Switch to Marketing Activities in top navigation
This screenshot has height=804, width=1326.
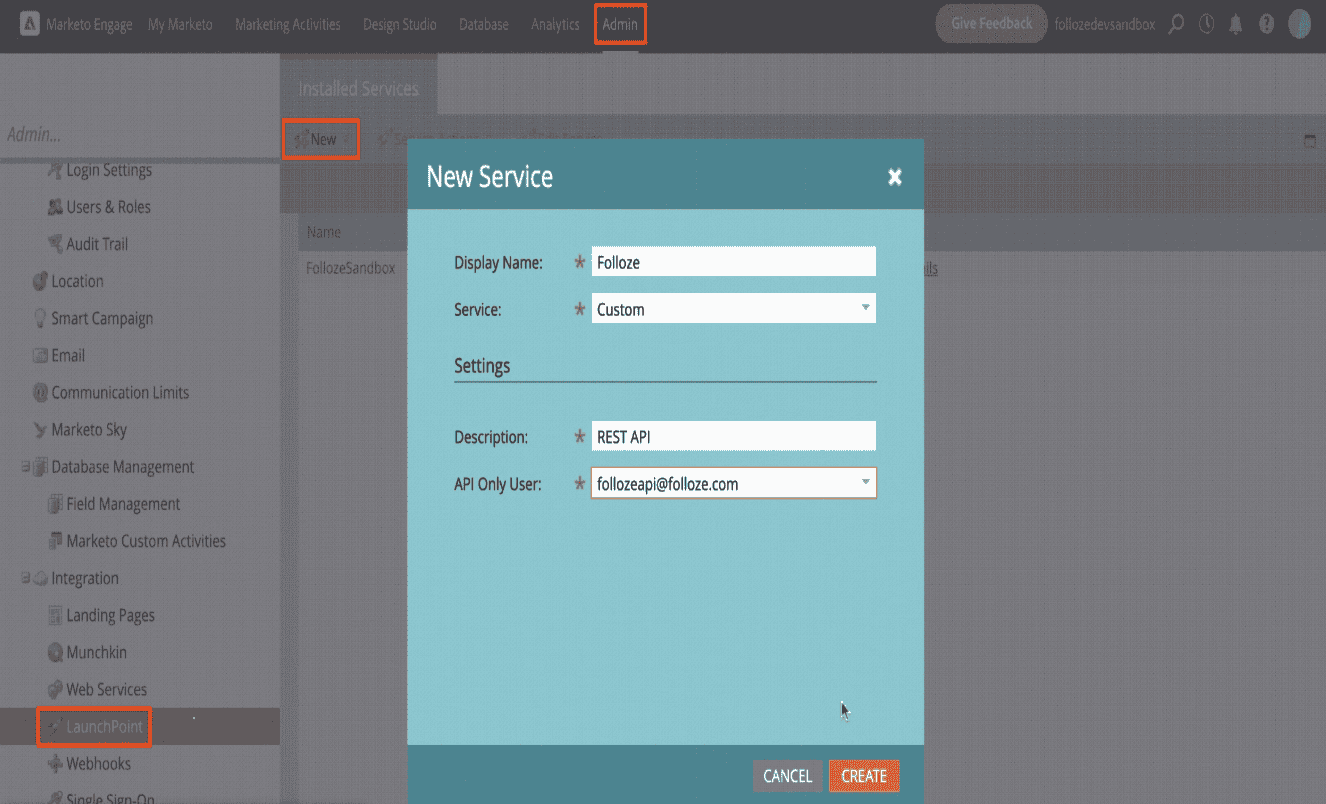(287, 24)
